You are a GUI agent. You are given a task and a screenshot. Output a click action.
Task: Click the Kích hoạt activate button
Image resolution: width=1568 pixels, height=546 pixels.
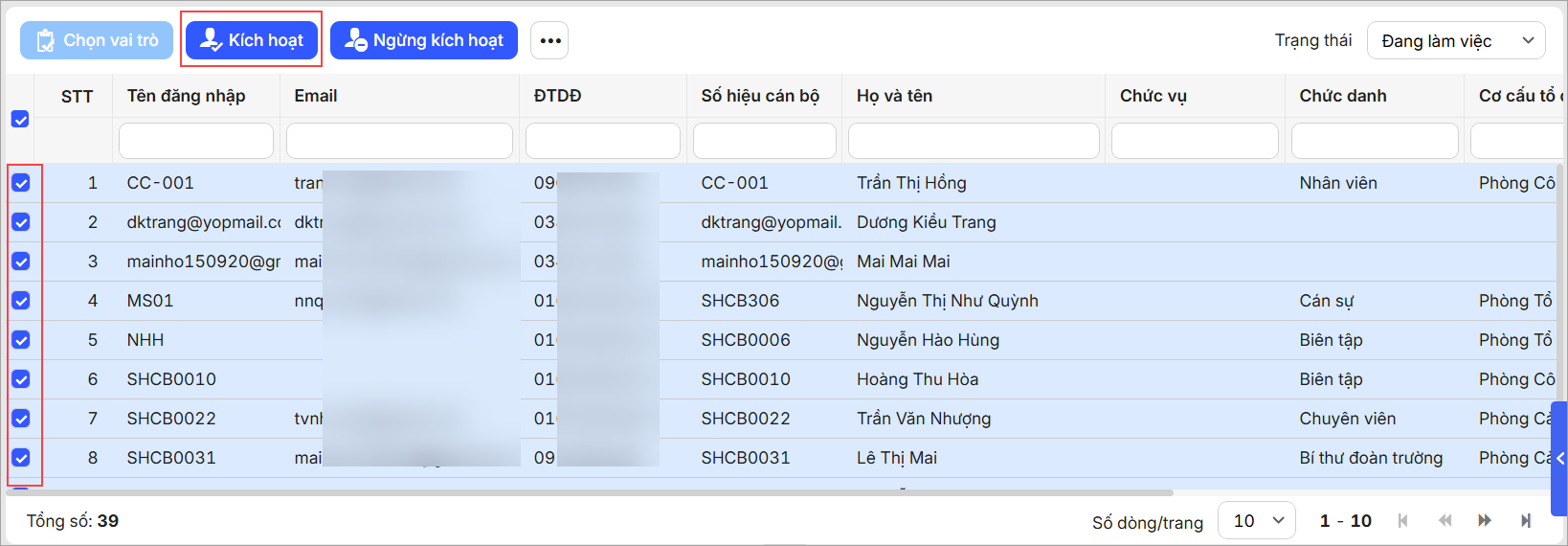pyautogui.click(x=252, y=40)
